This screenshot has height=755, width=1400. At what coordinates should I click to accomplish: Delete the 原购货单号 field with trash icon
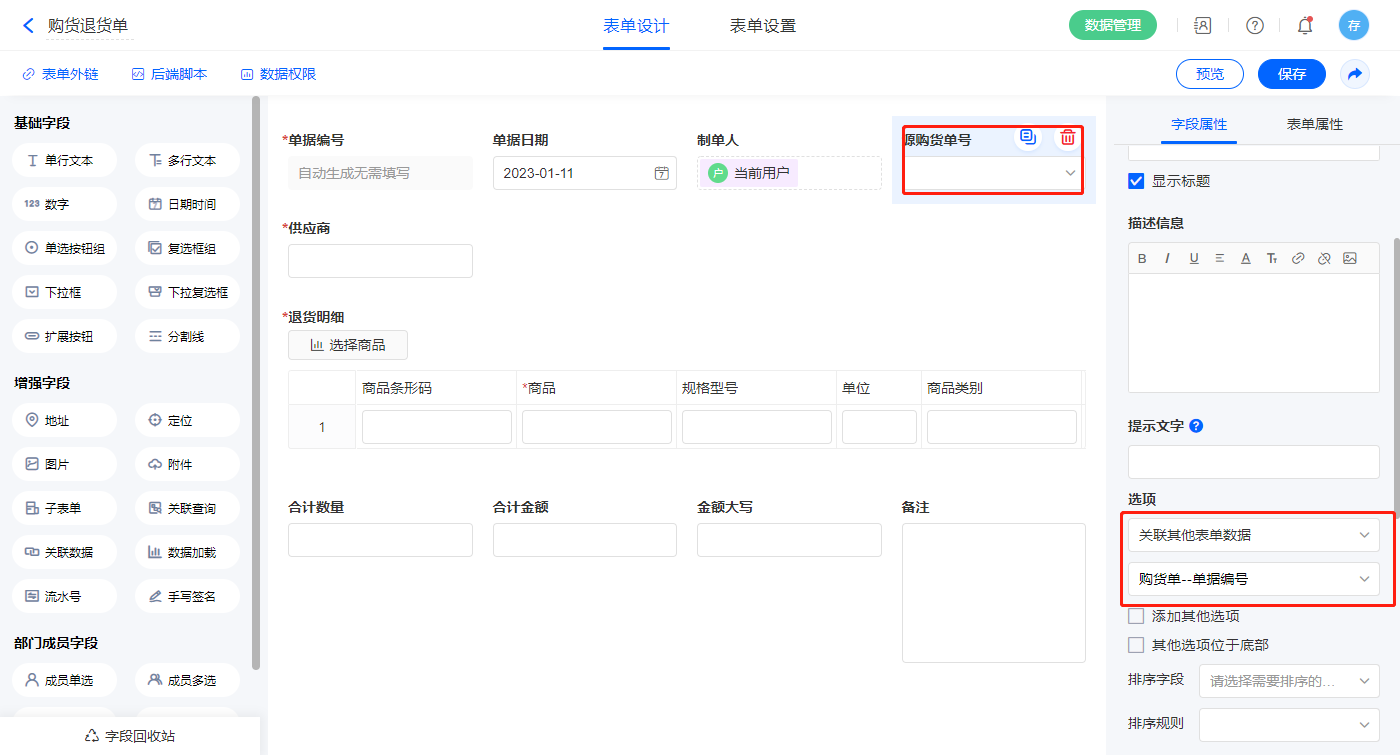tap(1068, 138)
